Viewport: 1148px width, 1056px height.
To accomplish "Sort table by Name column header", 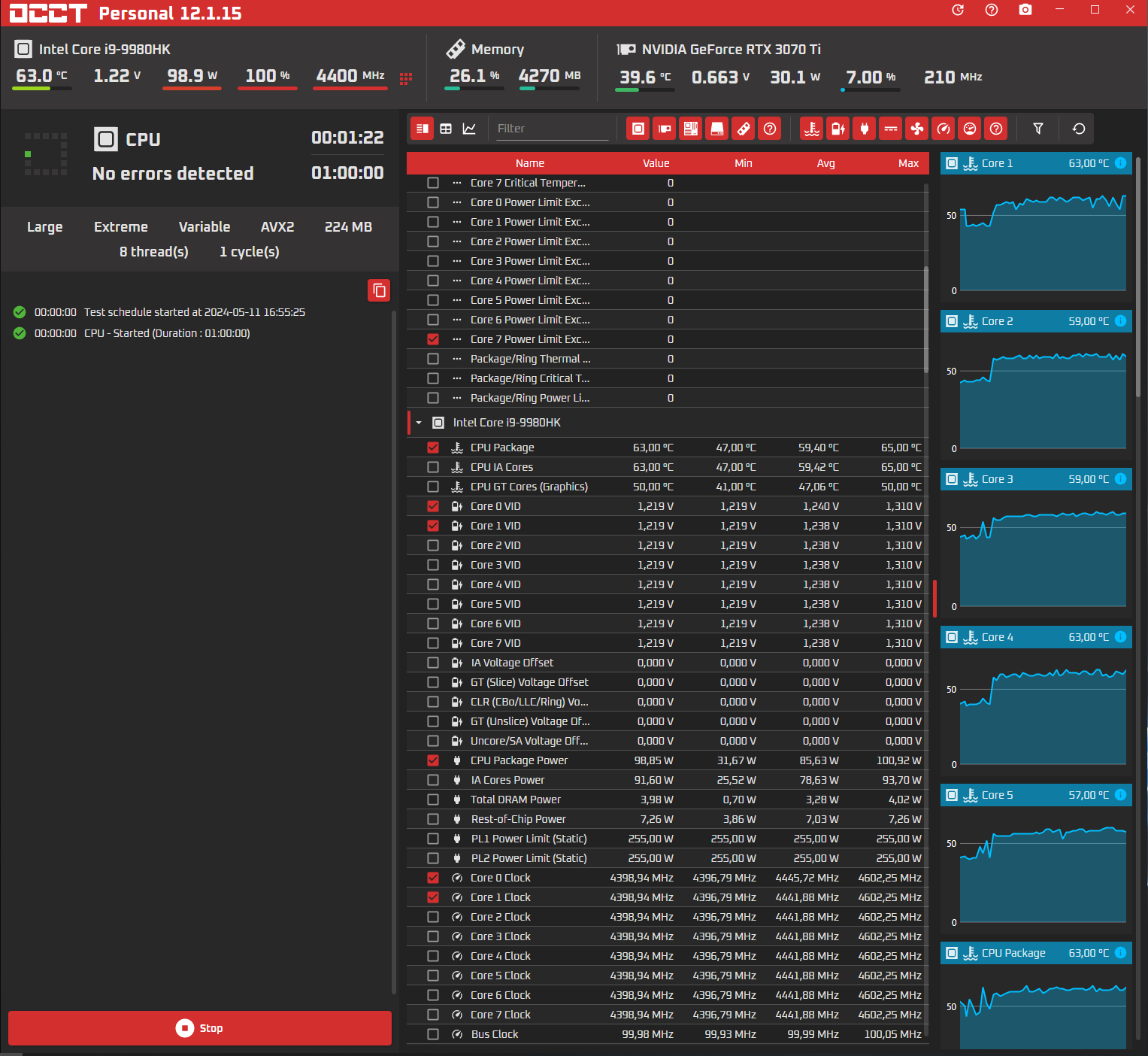I will [x=530, y=163].
